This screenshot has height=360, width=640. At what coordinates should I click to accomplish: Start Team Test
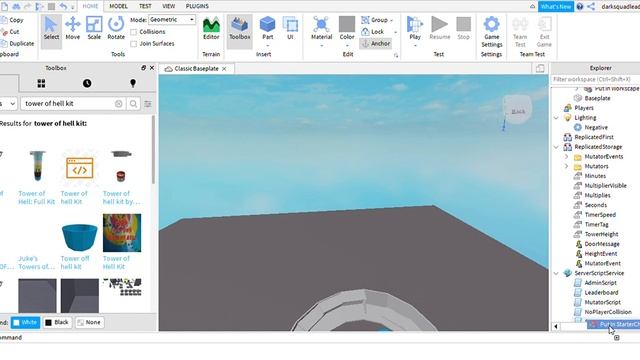click(520, 32)
